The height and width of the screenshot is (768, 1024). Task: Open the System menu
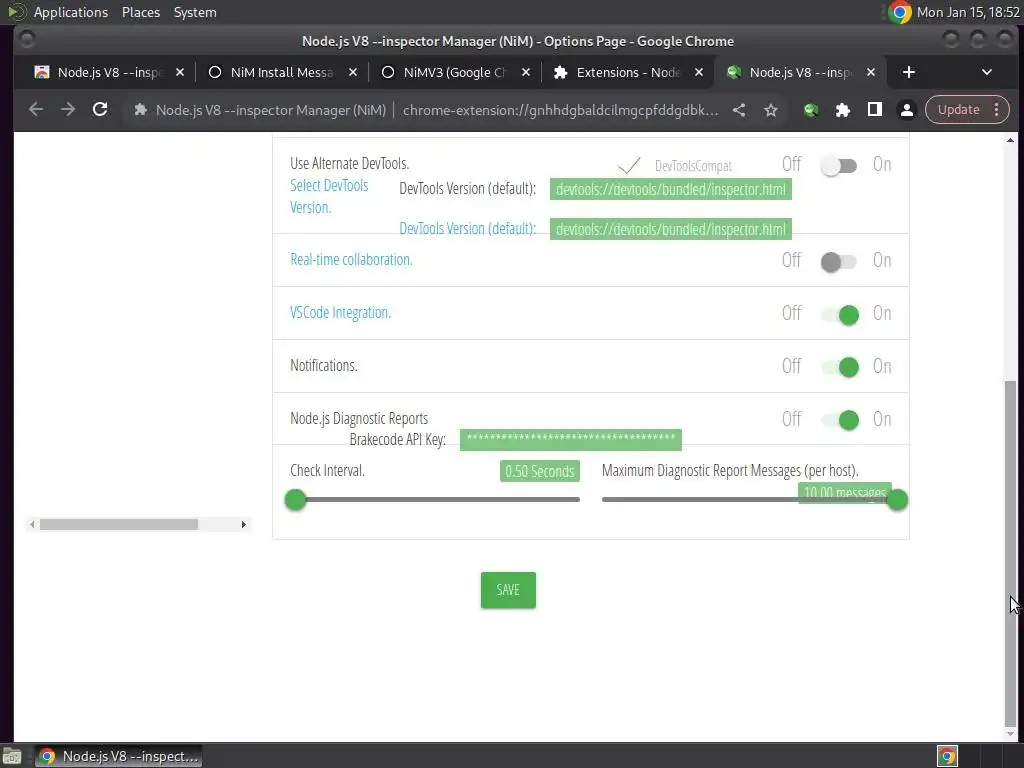pyautogui.click(x=195, y=12)
